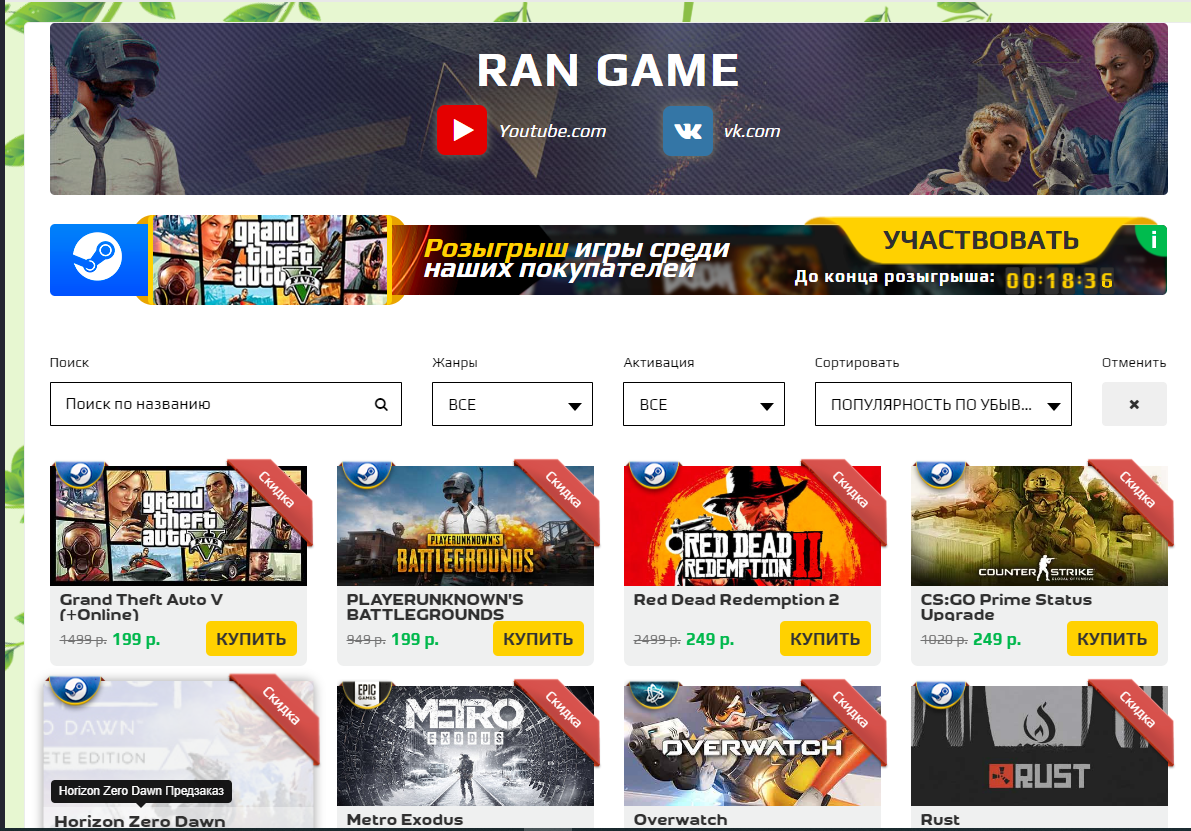Screen dimensions: 1191x831
Task: Buy Grand Theft Auto V with КУПИТЬ
Action: tap(251, 639)
